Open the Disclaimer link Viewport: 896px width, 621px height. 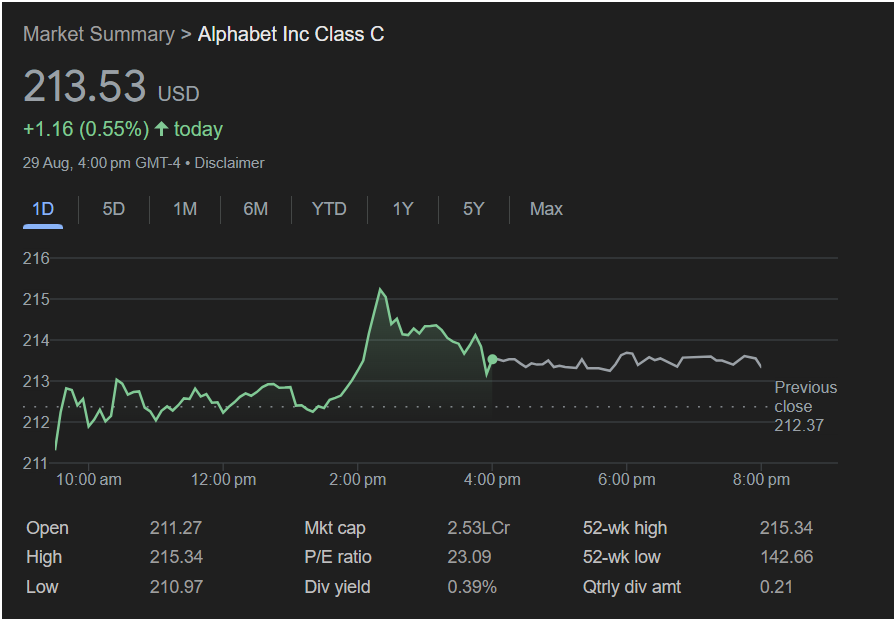(x=229, y=162)
